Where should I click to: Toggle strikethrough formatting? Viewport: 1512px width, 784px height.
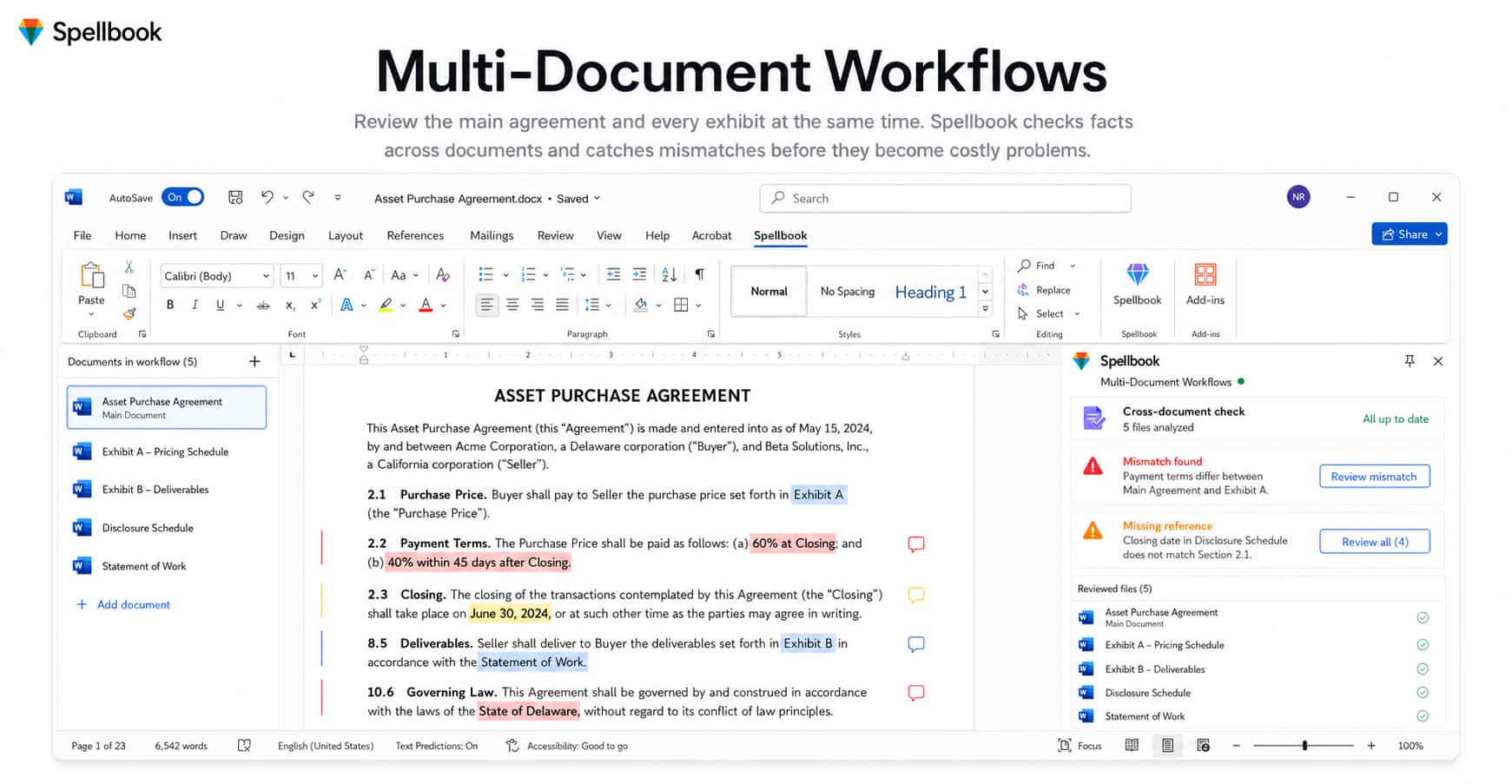263,305
